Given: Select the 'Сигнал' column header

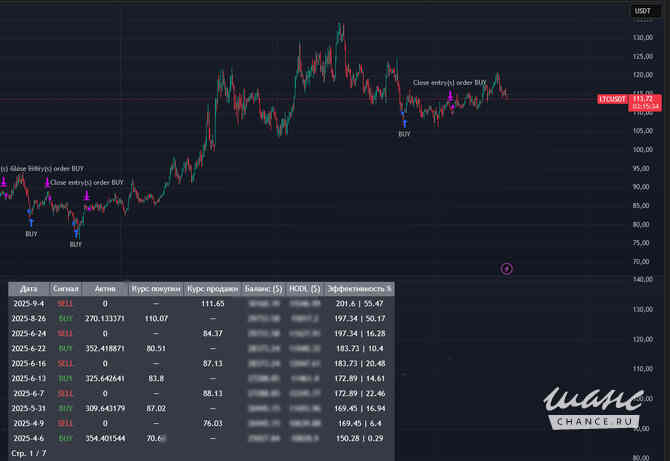Looking at the screenshot, I should (x=66, y=288).
